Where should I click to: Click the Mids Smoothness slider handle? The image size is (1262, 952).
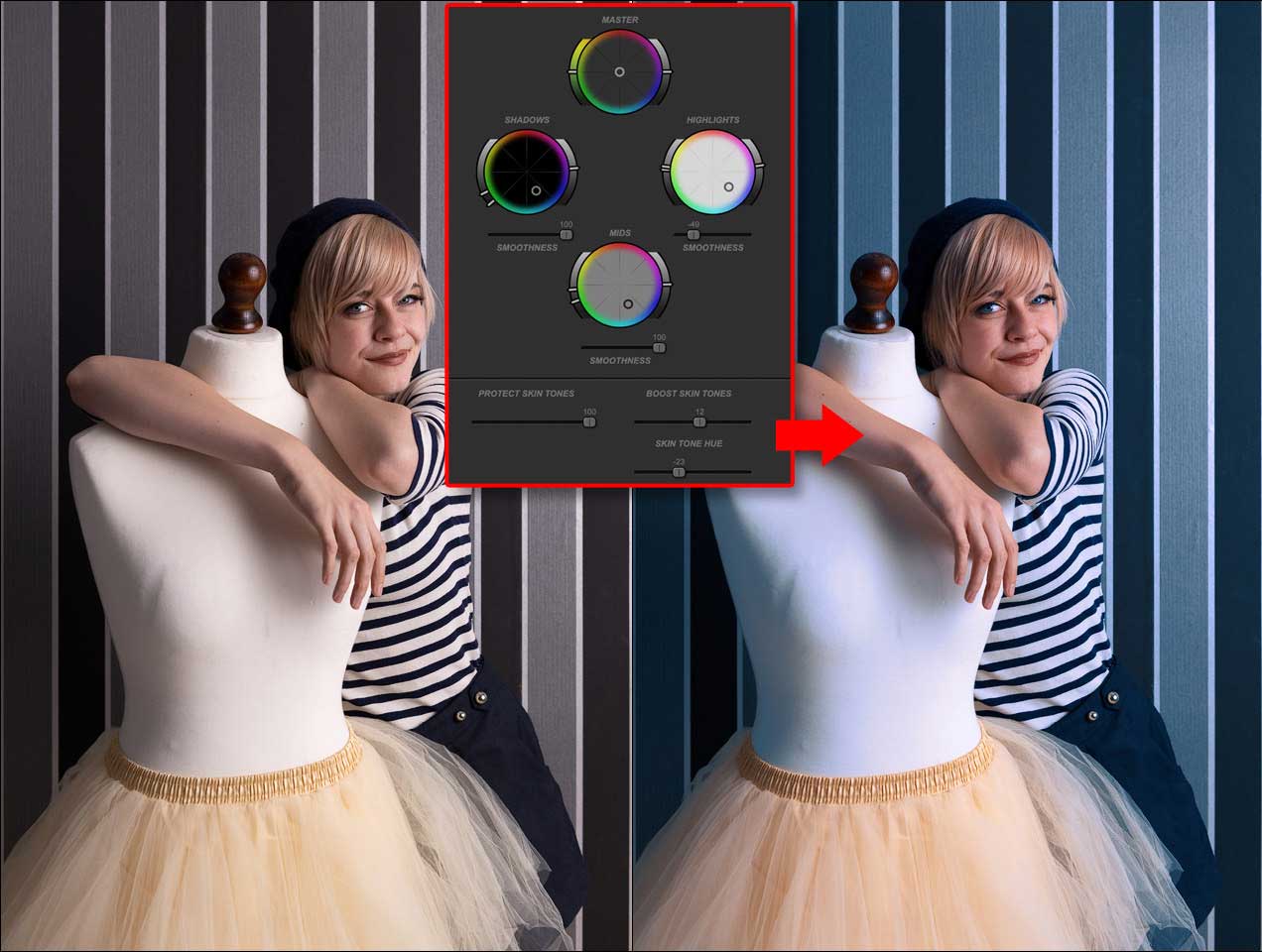[x=659, y=348]
